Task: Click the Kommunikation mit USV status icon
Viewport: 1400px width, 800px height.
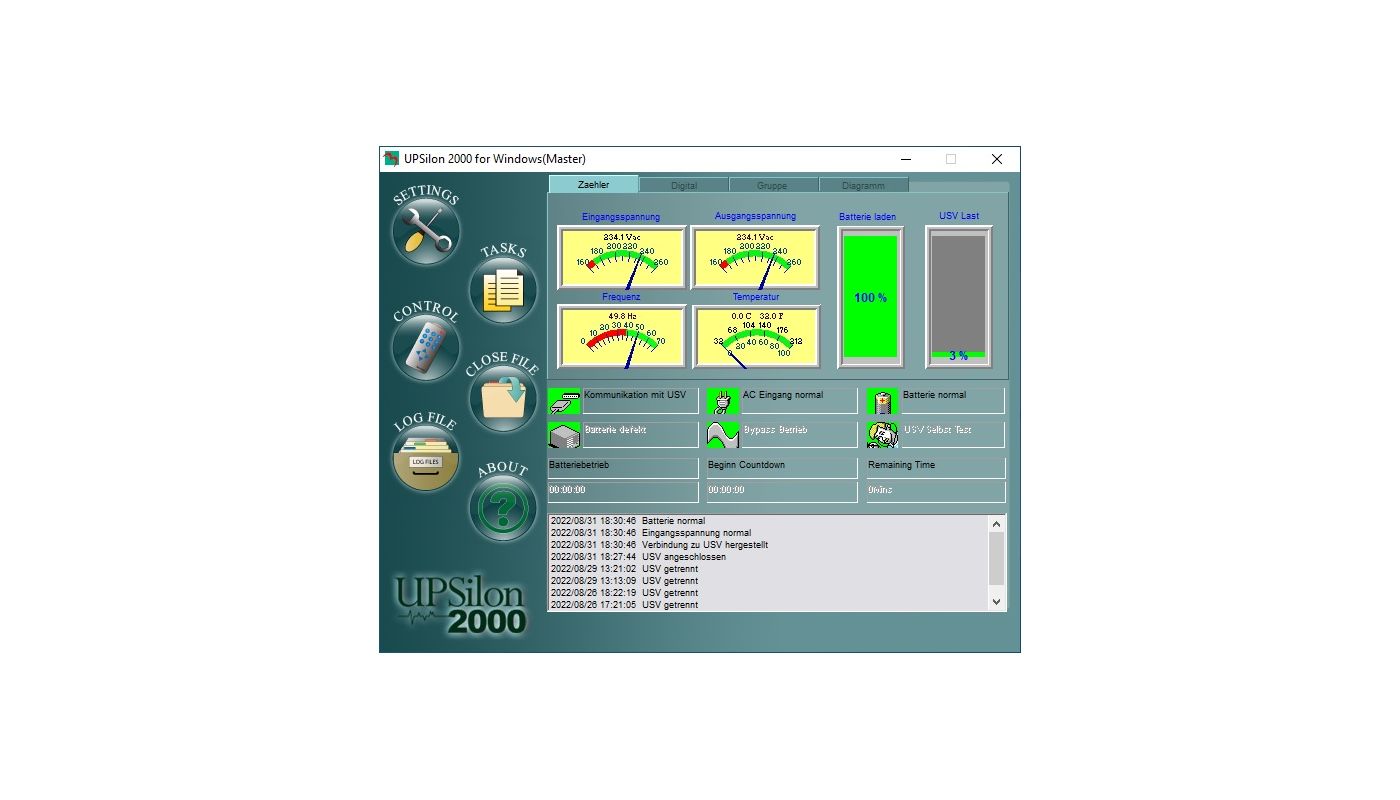Action: tap(564, 401)
